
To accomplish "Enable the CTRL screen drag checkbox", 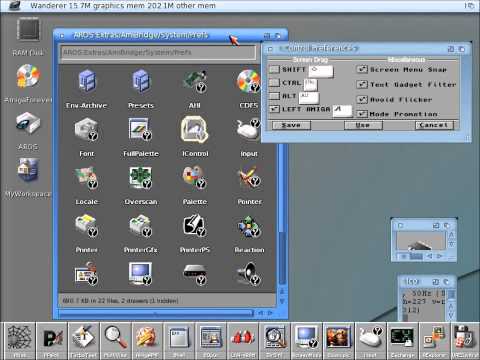I will point(274,83).
